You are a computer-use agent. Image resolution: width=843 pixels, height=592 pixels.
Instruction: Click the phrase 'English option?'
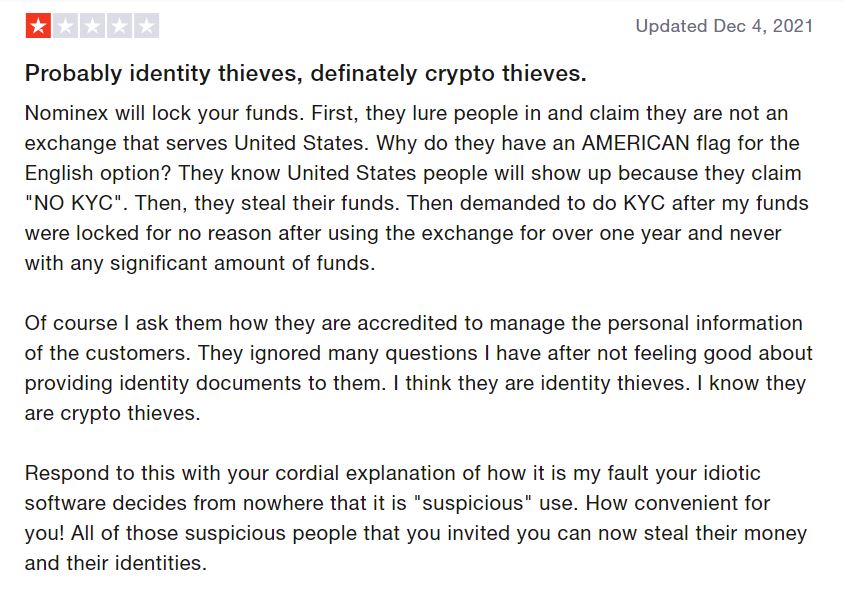[97, 173]
